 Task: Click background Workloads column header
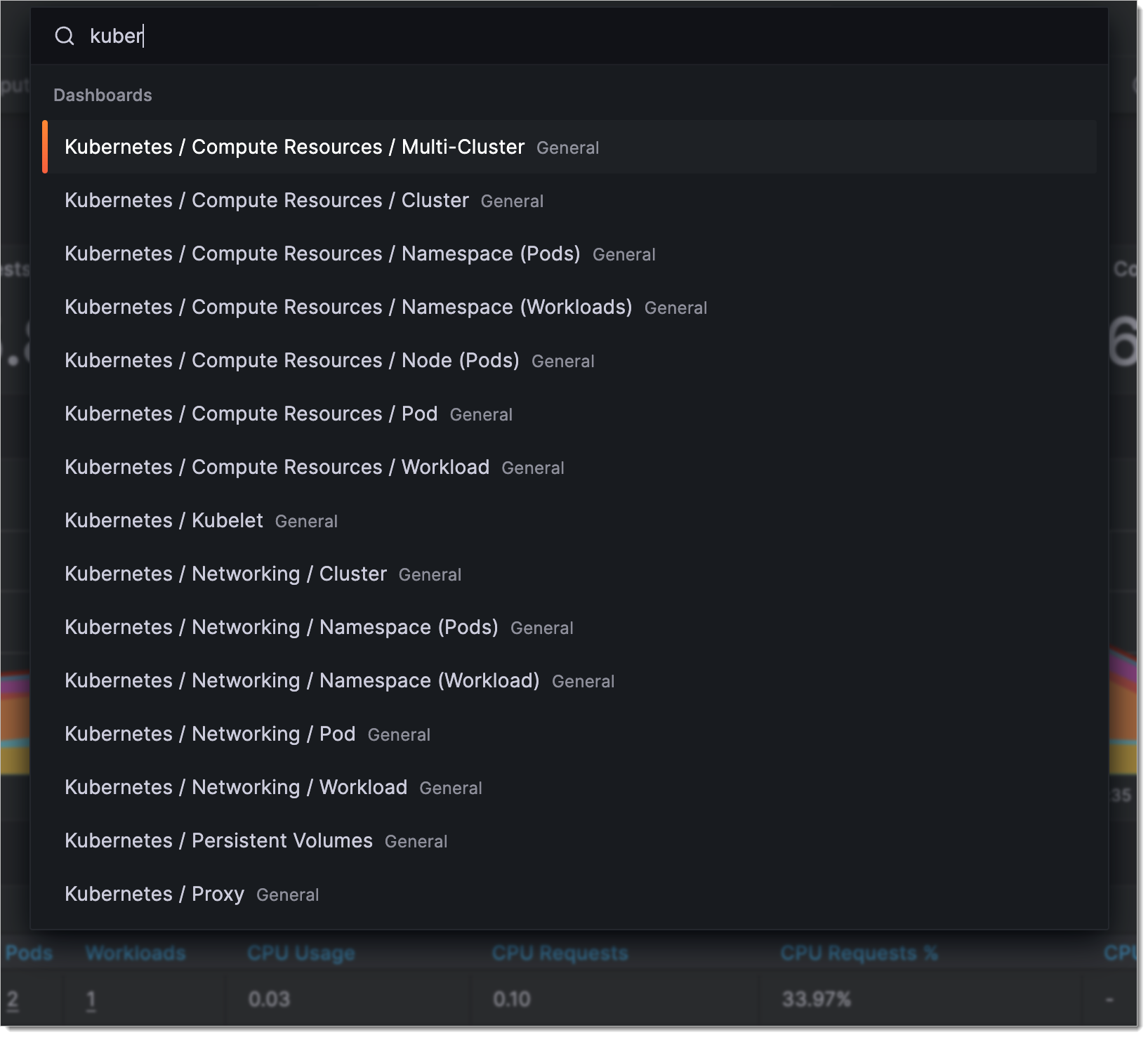click(x=136, y=953)
